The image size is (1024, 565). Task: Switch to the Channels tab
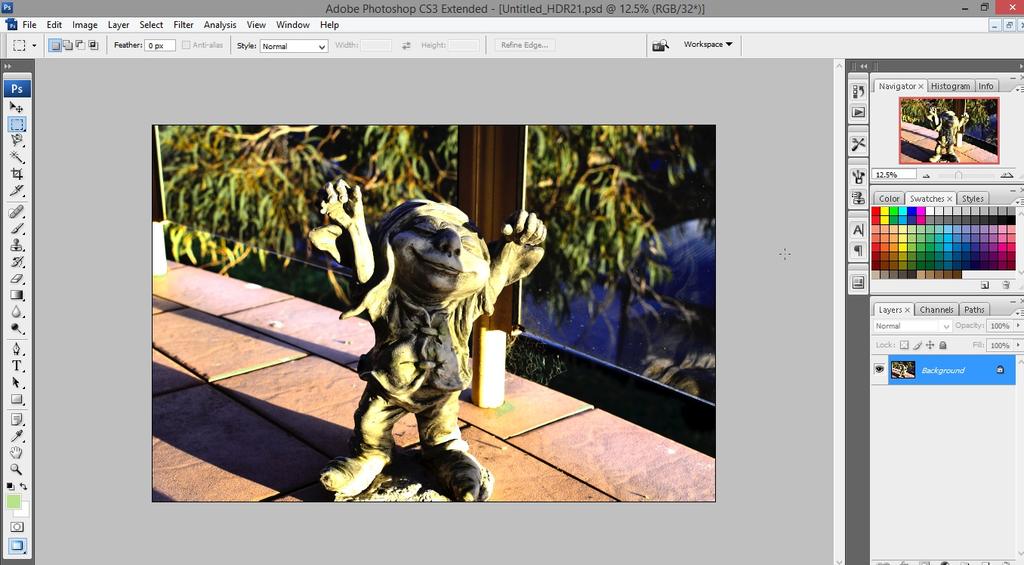[936, 310]
